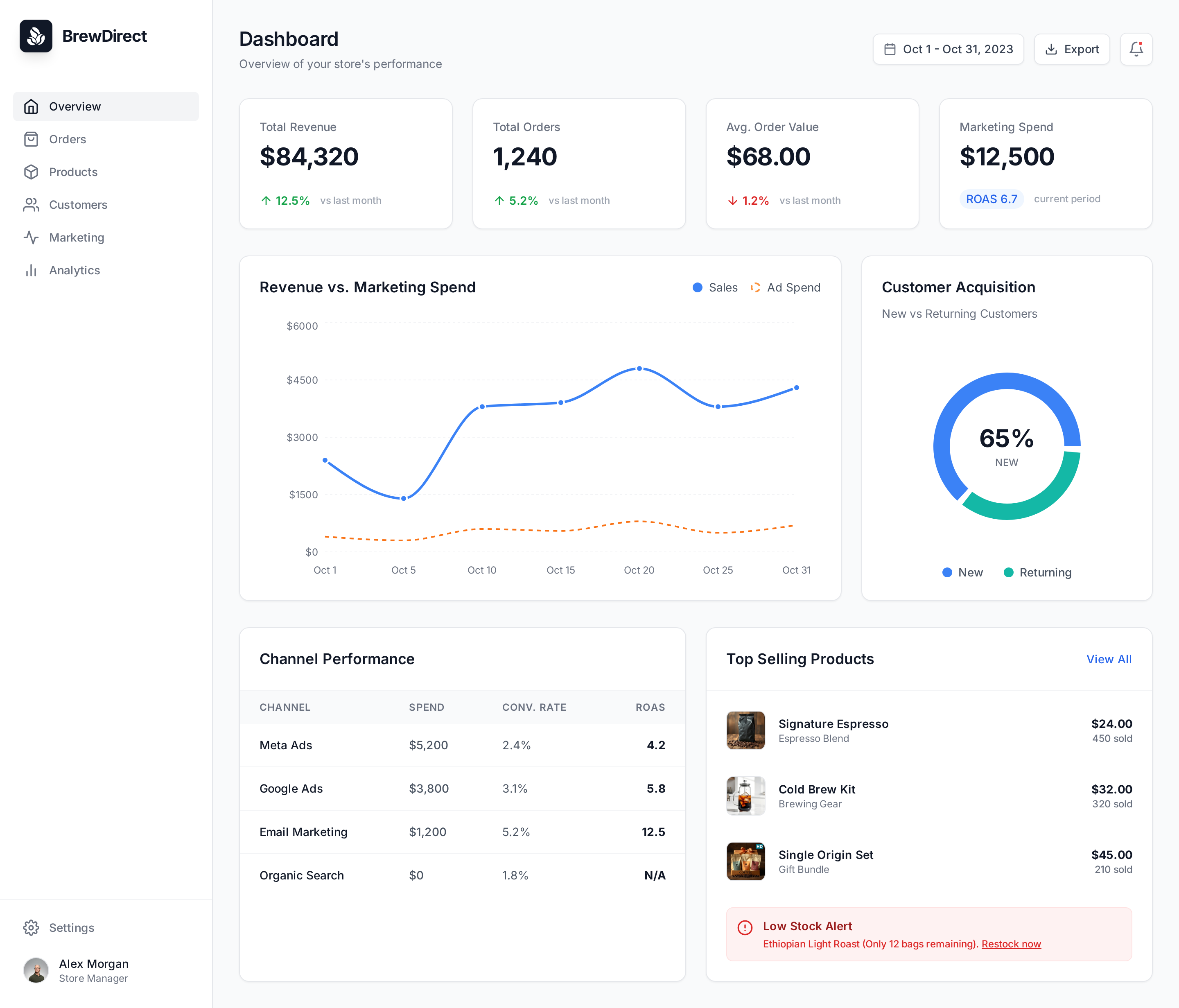This screenshot has height=1008, width=1179.
Task: Click the Low Stock Alert warning icon
Action: [745, 928]
